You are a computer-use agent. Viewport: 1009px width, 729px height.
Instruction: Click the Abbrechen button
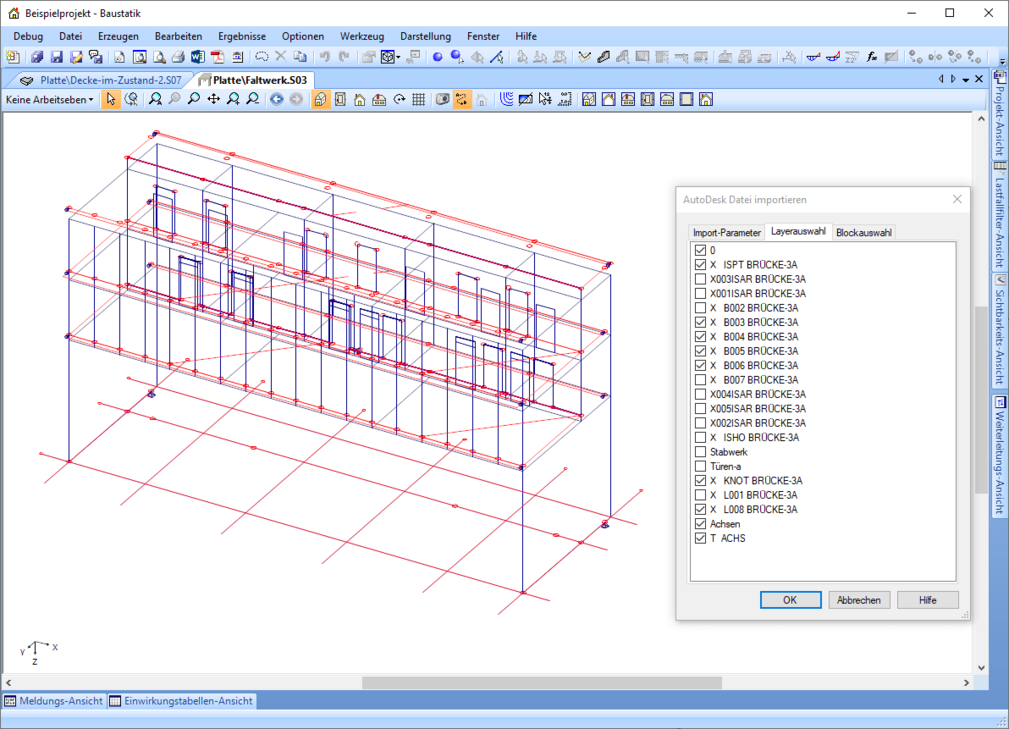[x=859, y=600]
